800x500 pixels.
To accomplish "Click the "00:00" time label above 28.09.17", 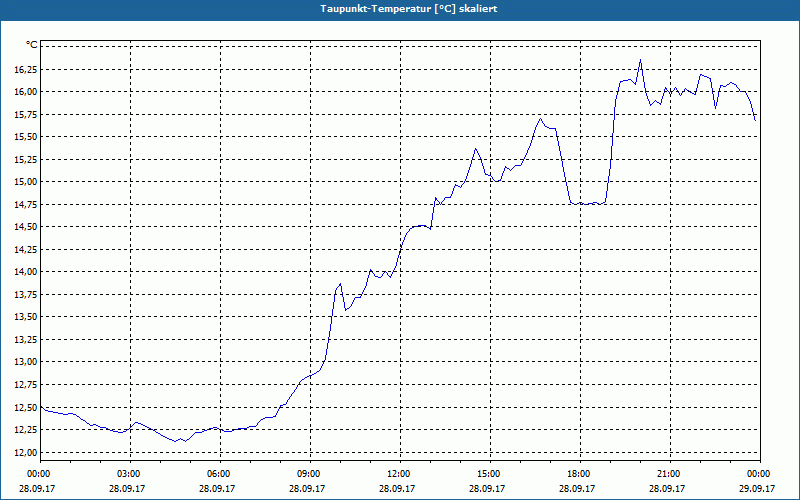I will 38,474.
